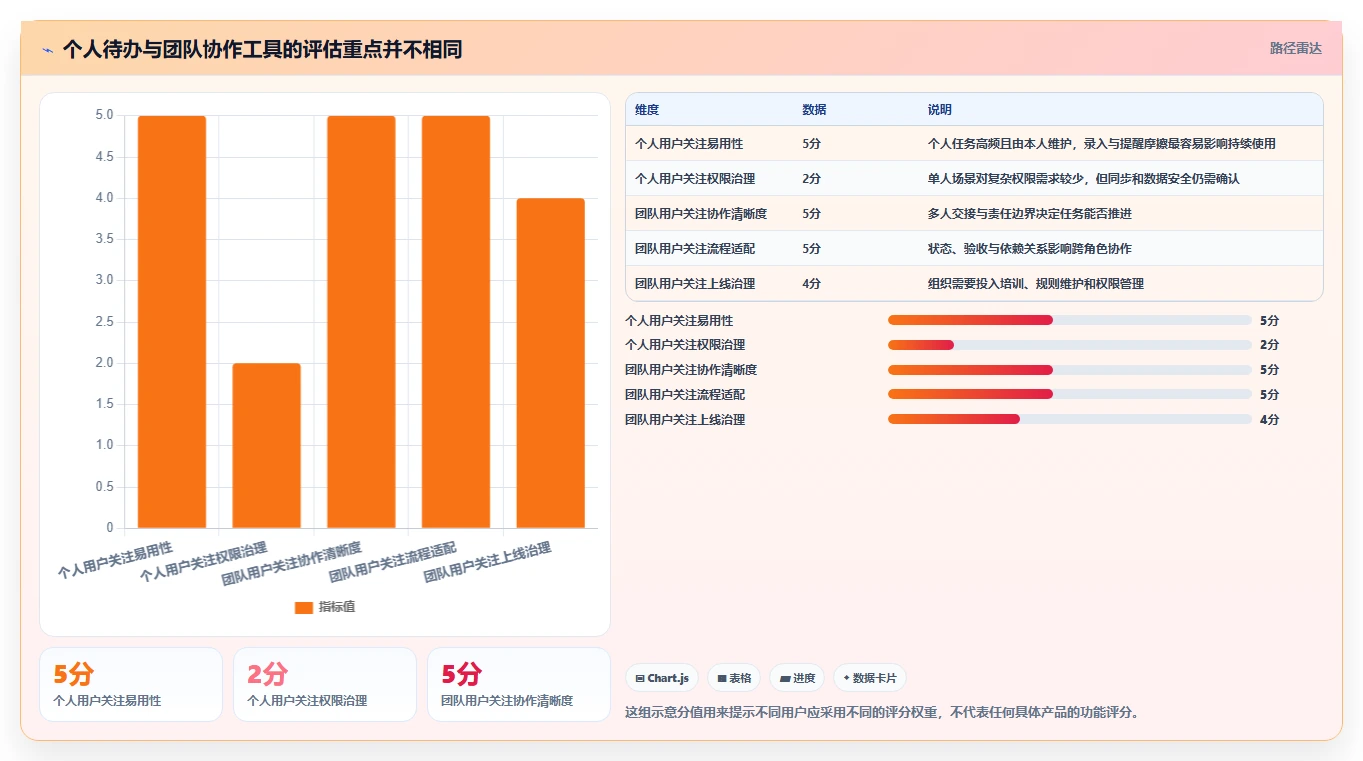Viewport: 1363px width, 761px height.
Task: Click the 2分 value after the progress bar
Action: 1269,345
